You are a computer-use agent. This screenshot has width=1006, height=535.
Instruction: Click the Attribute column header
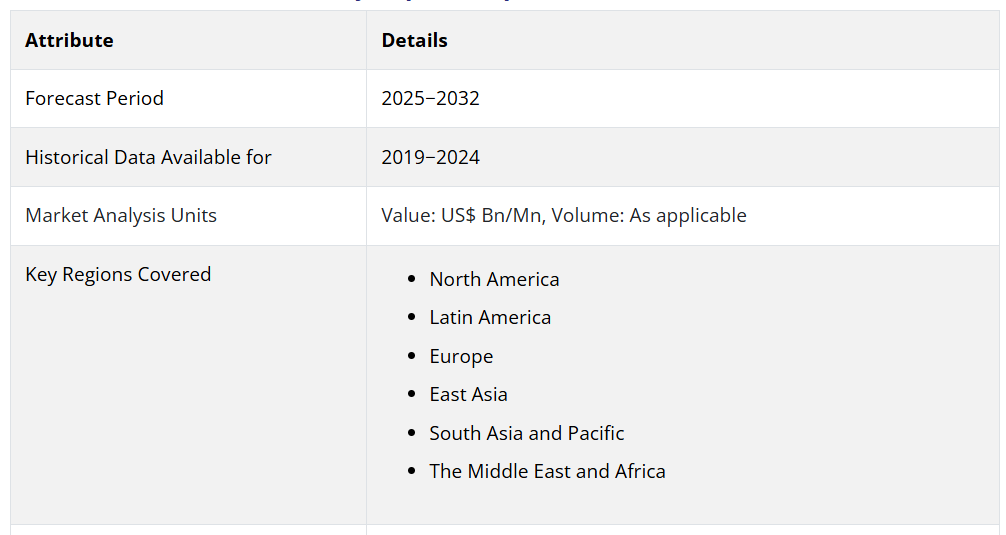tap(69, 41)
